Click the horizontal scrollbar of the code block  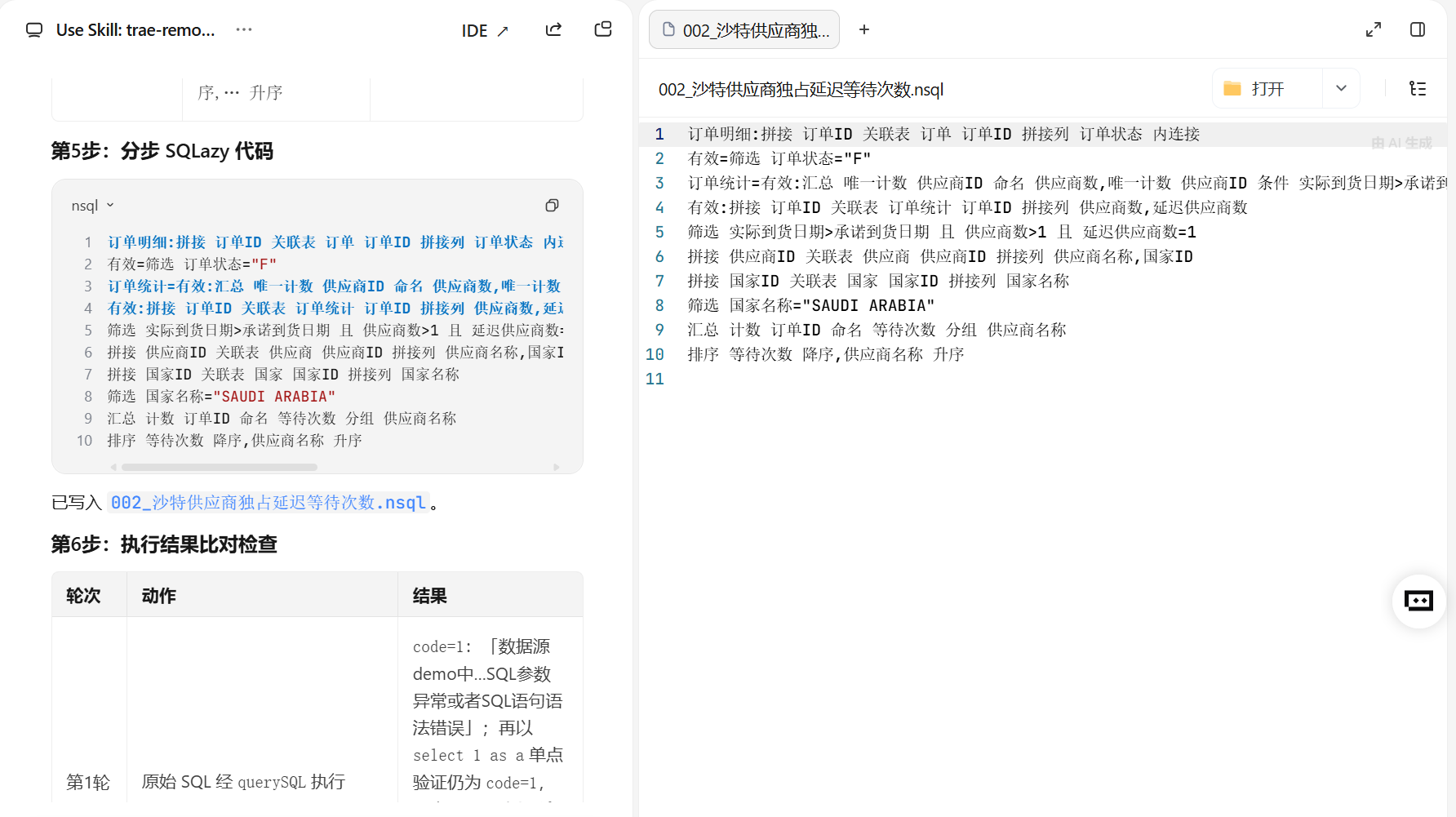220,468
